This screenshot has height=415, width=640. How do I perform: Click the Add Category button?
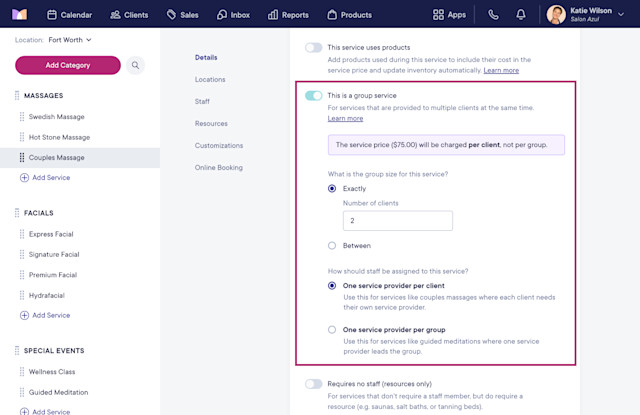68,65
